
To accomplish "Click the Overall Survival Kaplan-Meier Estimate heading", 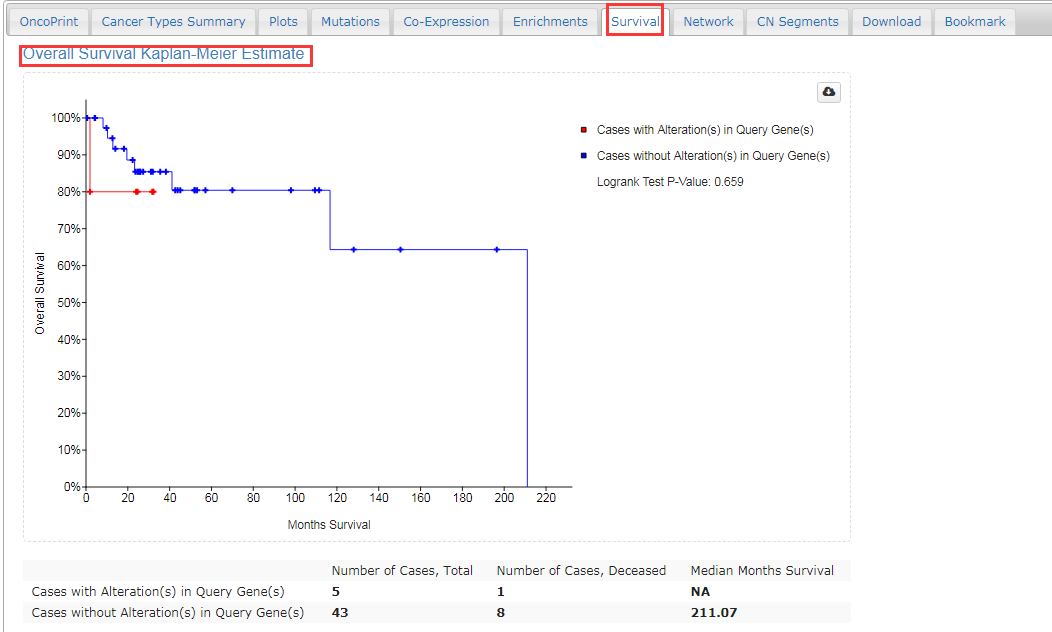I will point(164,54).
